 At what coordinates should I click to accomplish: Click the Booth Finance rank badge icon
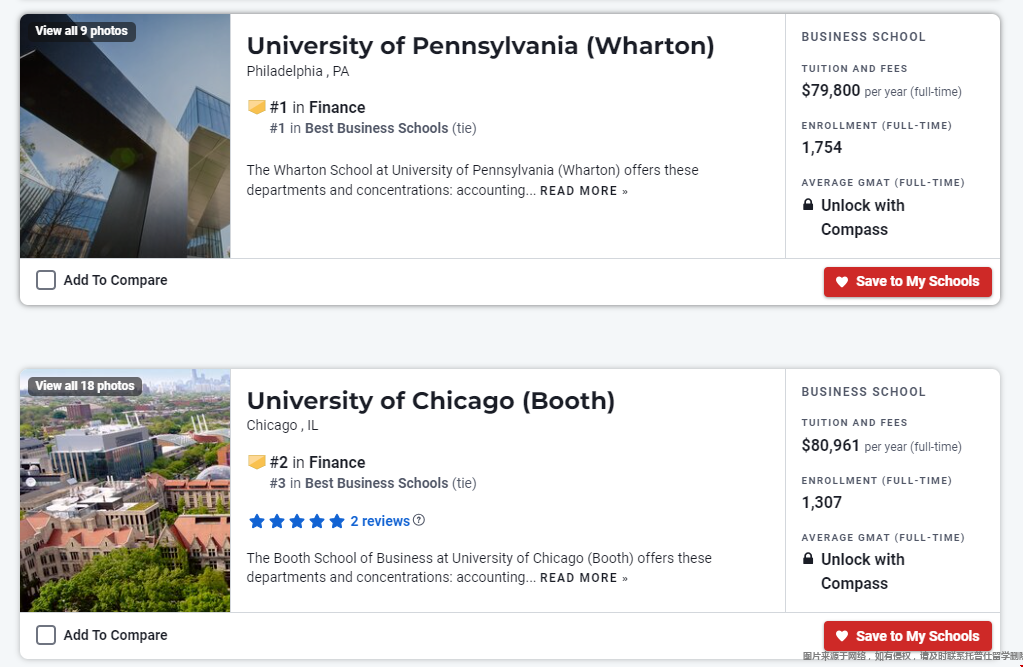256,462
